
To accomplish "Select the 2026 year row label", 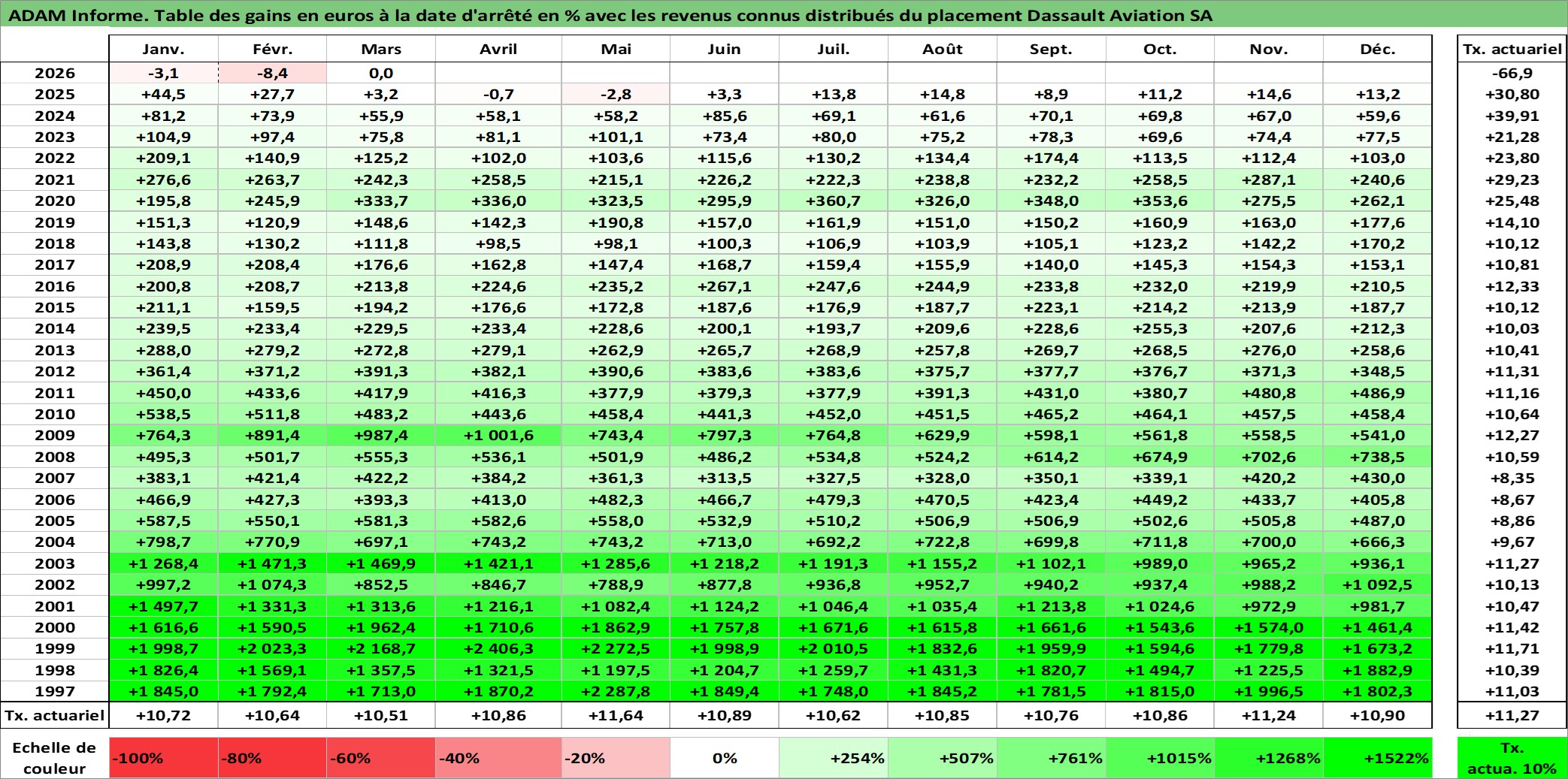I will coord(55,73).
